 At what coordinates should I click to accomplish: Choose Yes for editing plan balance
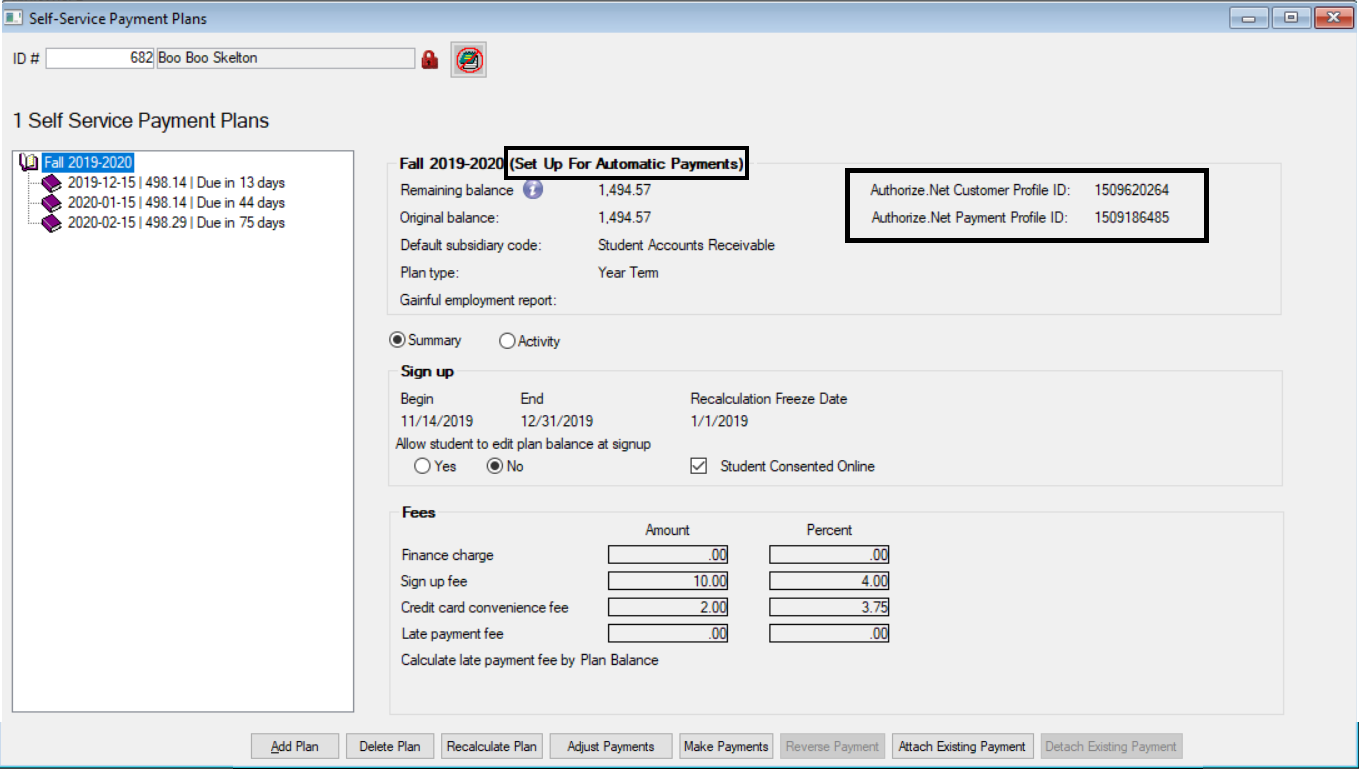[x=423, y=466]
